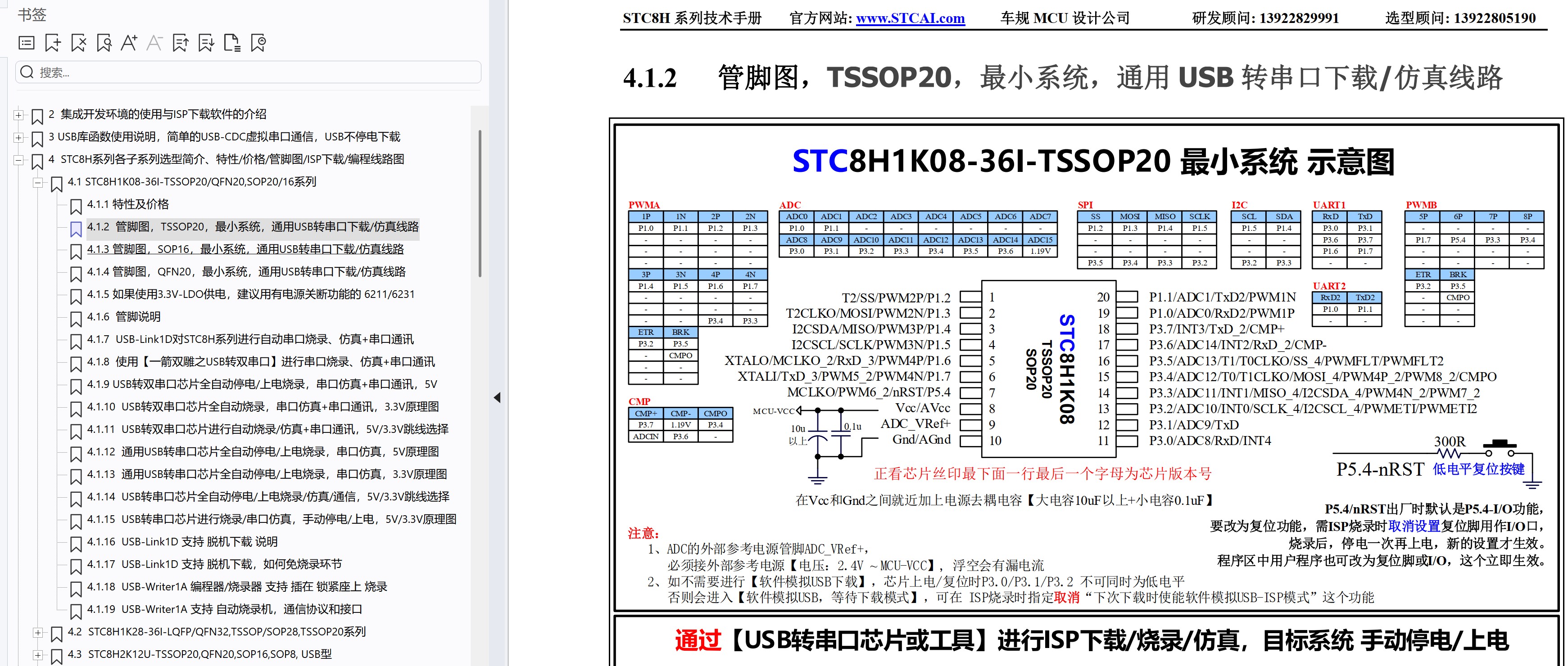Collapse the 4.1 STC8H1K08-36I node
This screenshot has width=1568, height=666.
(38, 182)
